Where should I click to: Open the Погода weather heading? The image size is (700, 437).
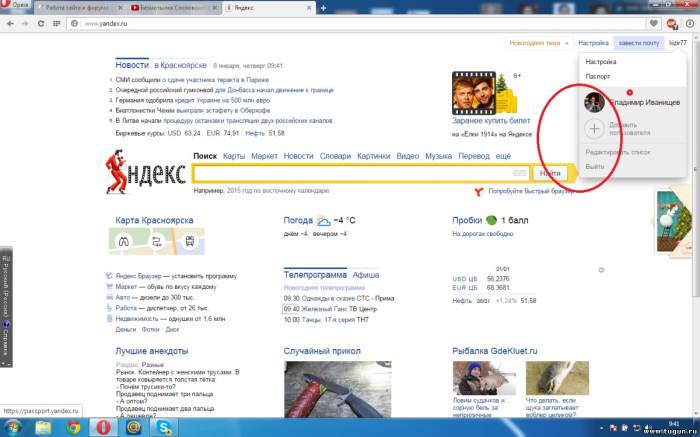coord(298,221)
